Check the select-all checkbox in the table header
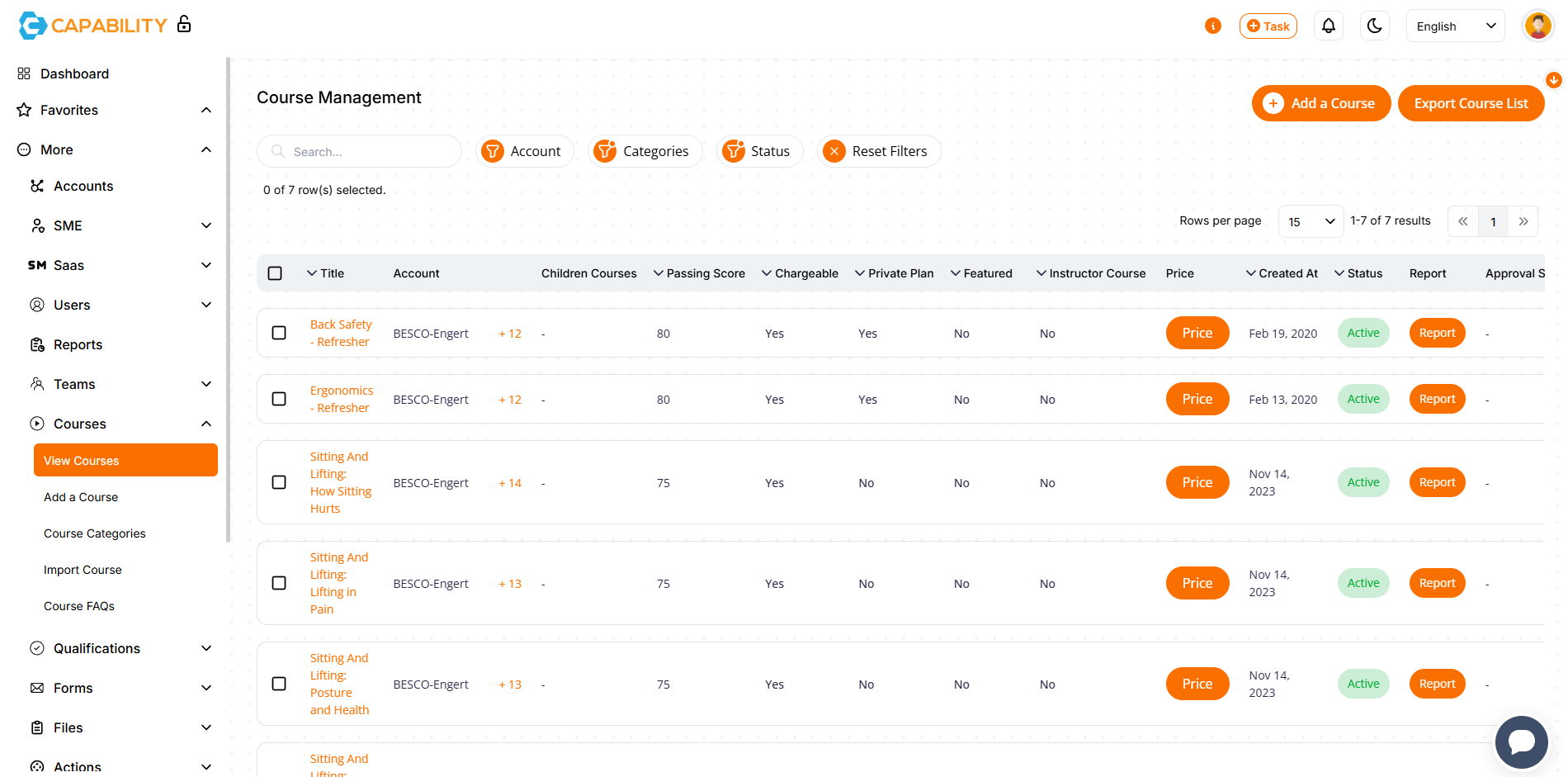 [275, 272]
